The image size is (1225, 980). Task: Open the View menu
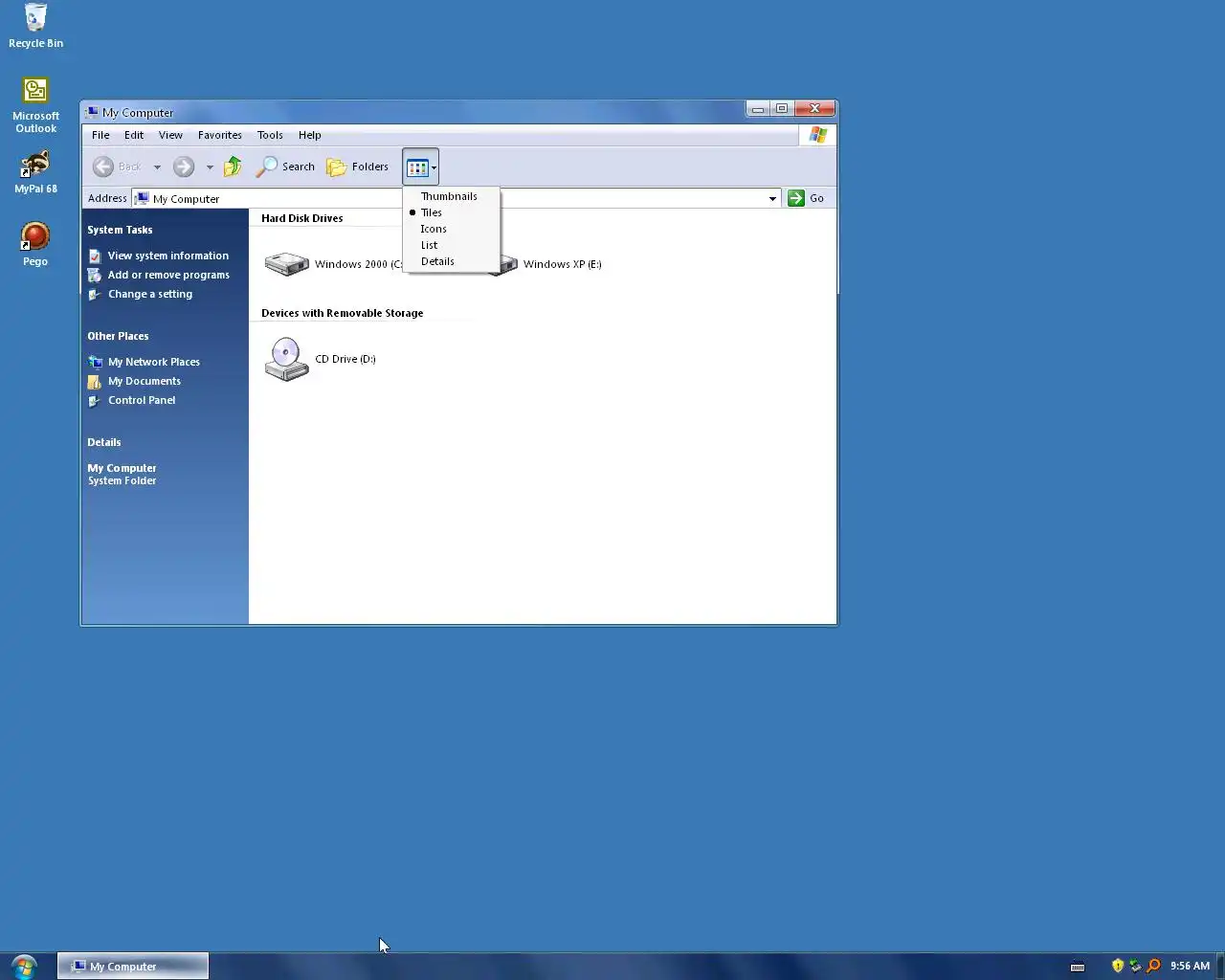click(170, 135)
